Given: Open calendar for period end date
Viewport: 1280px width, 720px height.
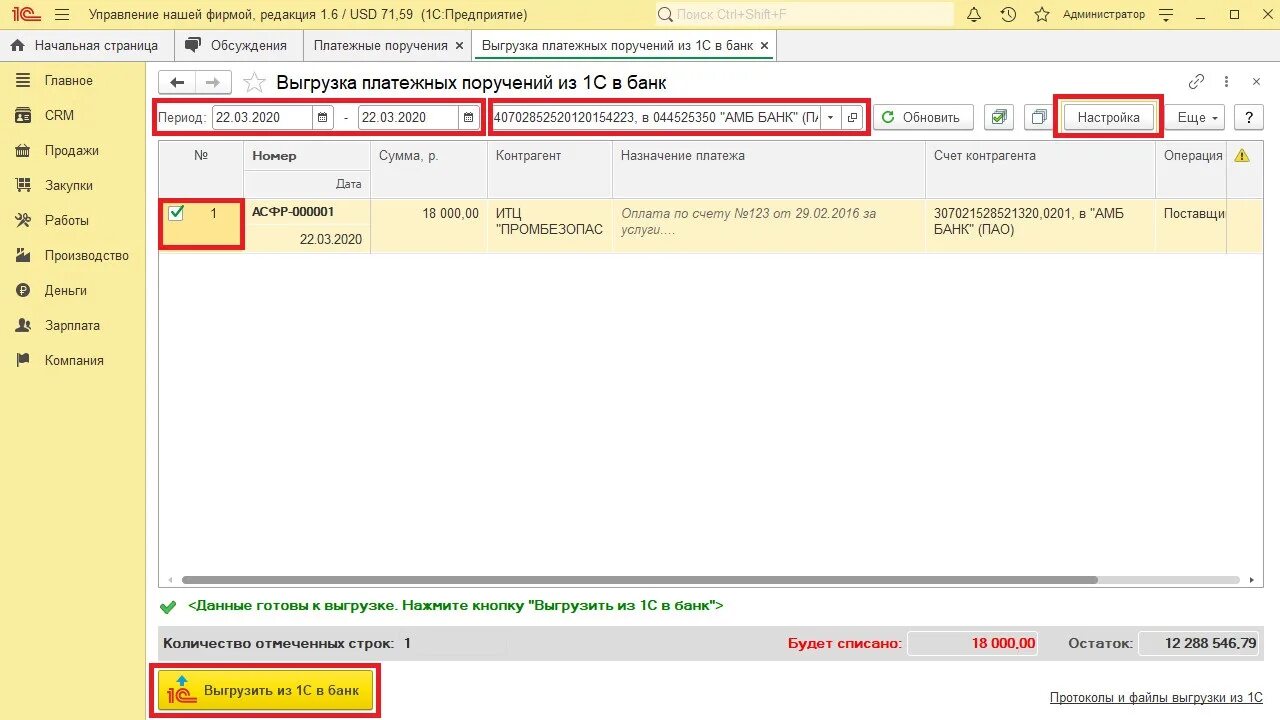Looking at the screenshot, I should [469, 117].
